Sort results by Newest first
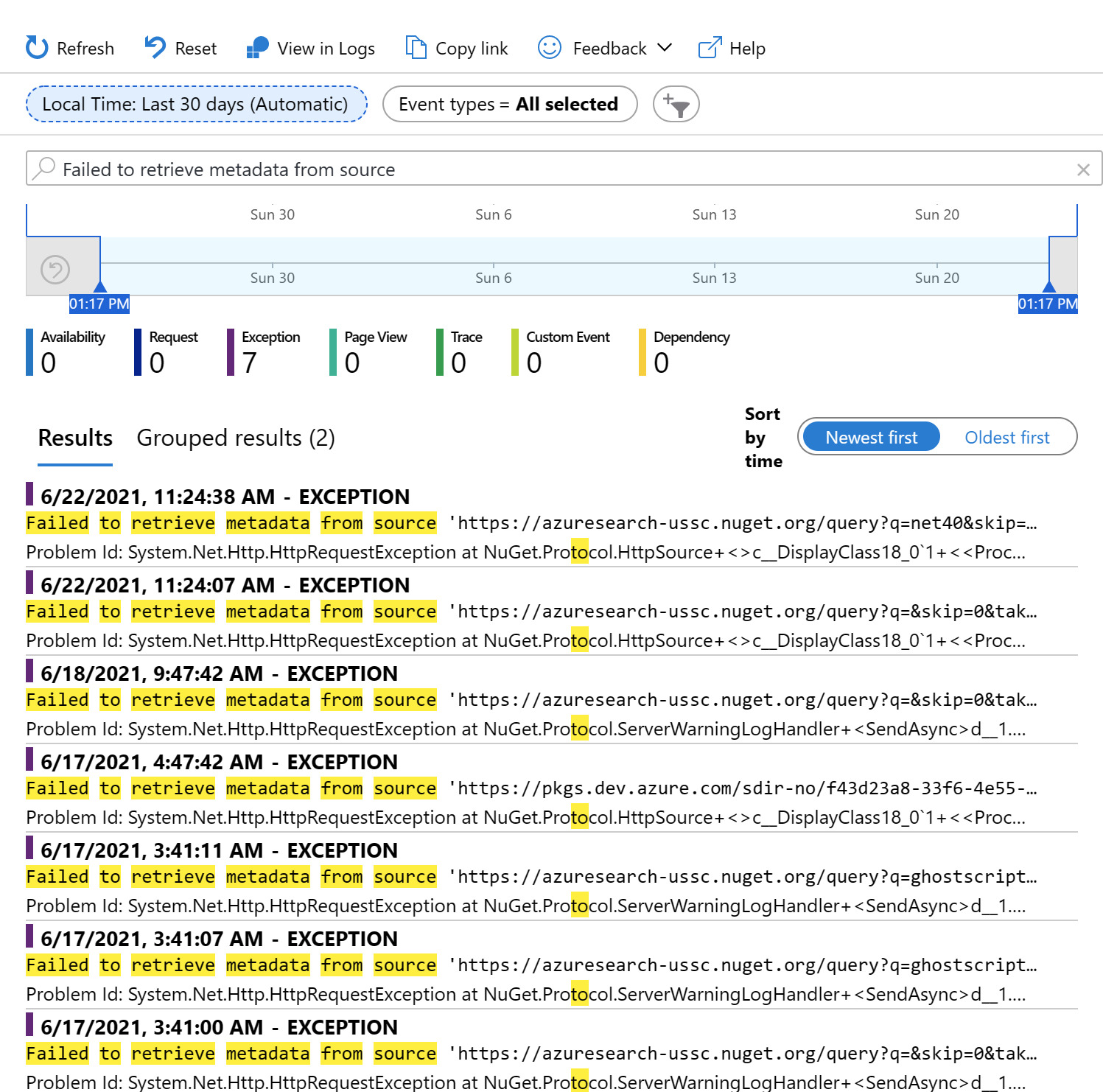The image size is (1103, 1092). pyautogui.click(x=870, y=436)
